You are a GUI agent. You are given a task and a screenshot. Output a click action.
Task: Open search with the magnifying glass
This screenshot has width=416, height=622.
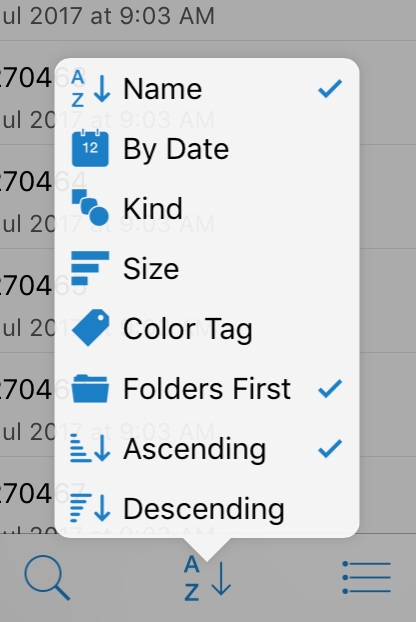pos(47,578)
